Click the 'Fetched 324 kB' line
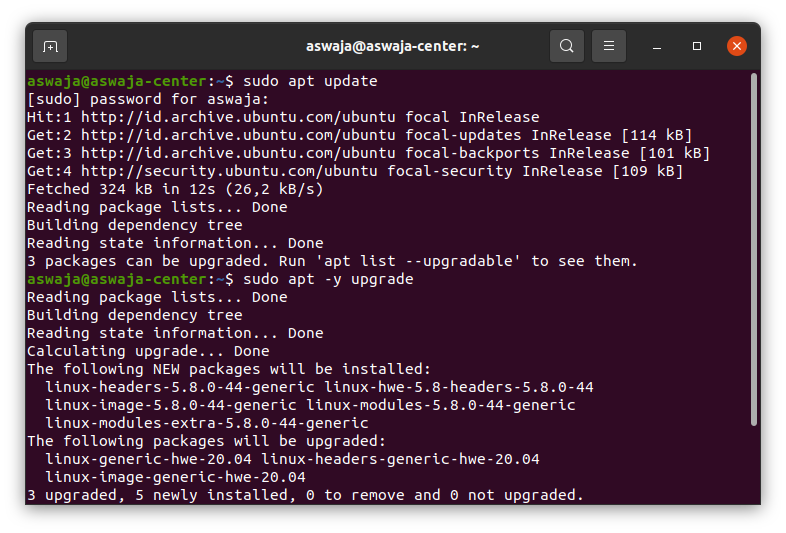The image size is (786, 533). click(175, 190)
